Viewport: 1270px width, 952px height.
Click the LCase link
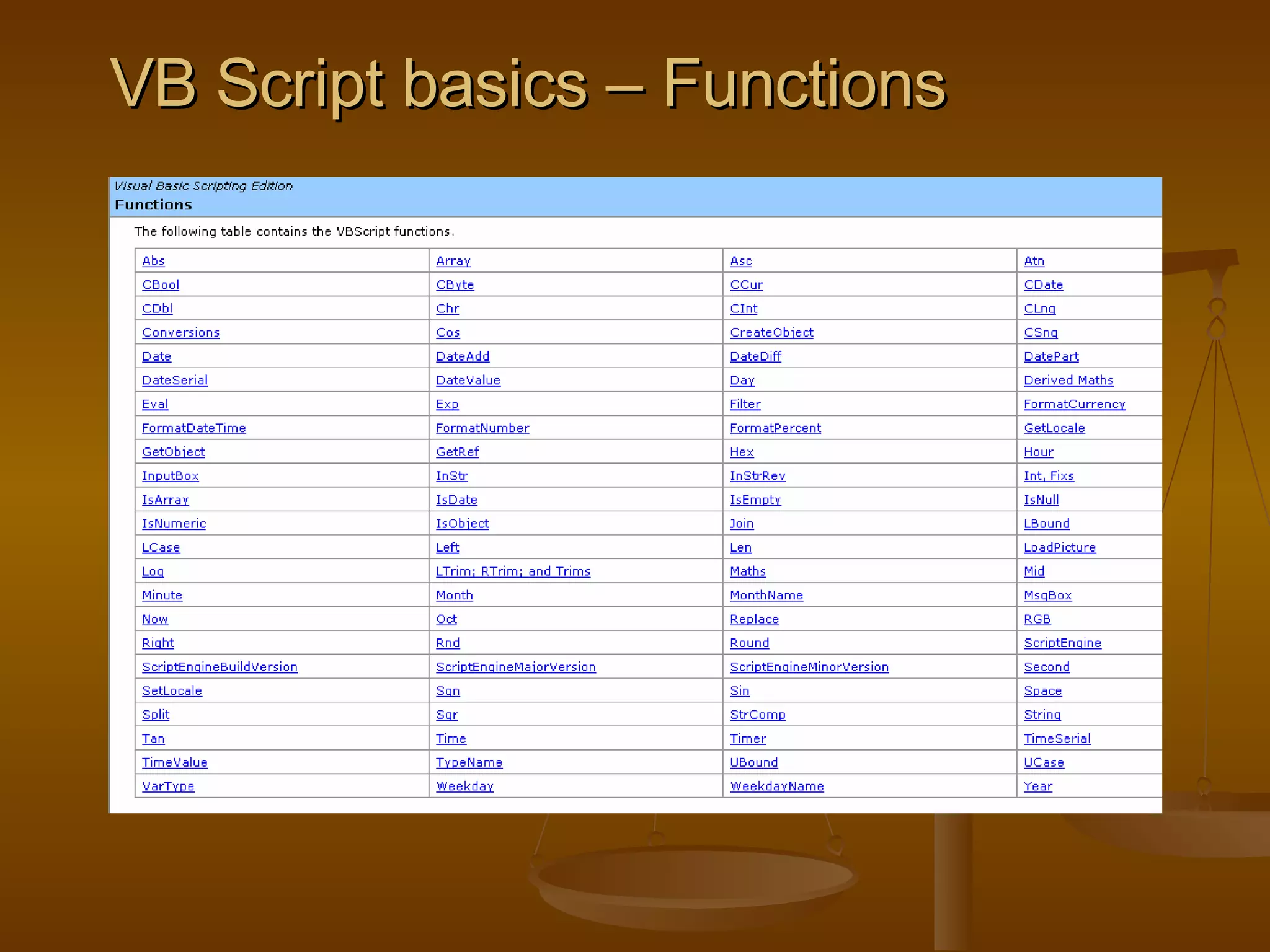(161, 547)
